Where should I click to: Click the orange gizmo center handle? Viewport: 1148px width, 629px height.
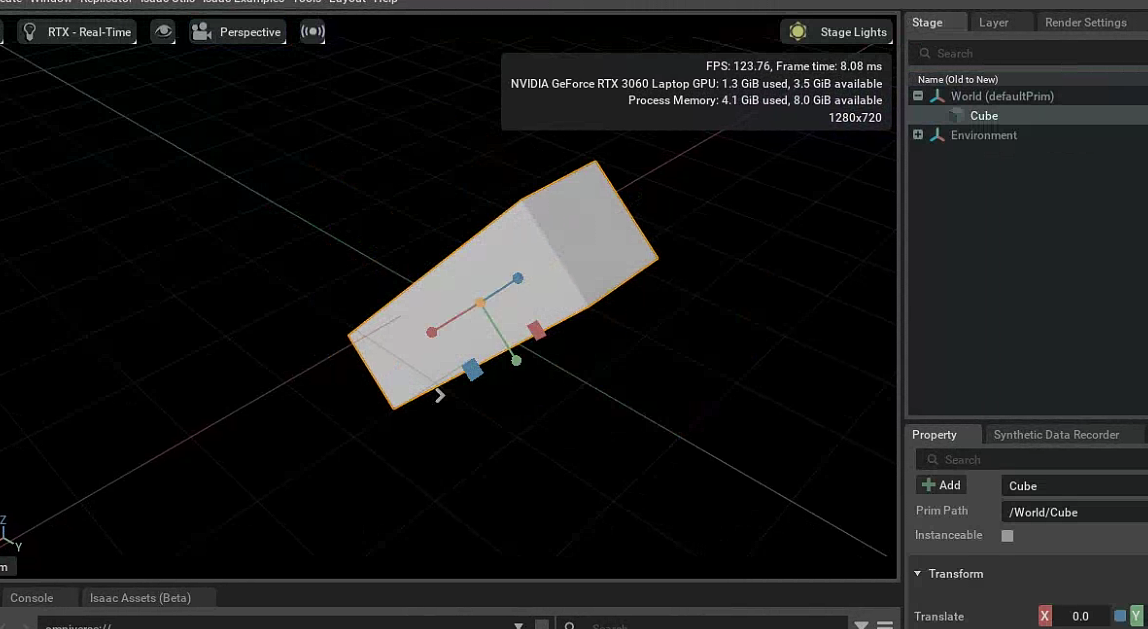click(x=480, y=302)
